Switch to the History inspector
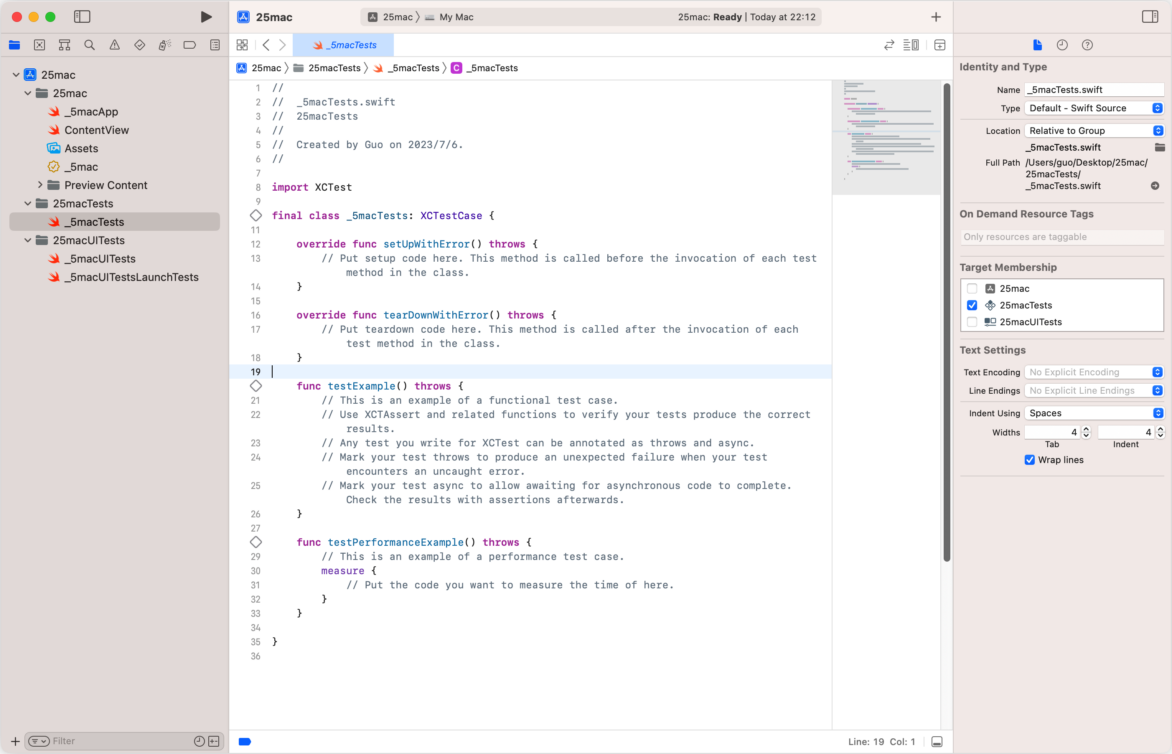The width and height of the screenshot is (1172, 754). pyautogui.click(x=1062, y=45)
